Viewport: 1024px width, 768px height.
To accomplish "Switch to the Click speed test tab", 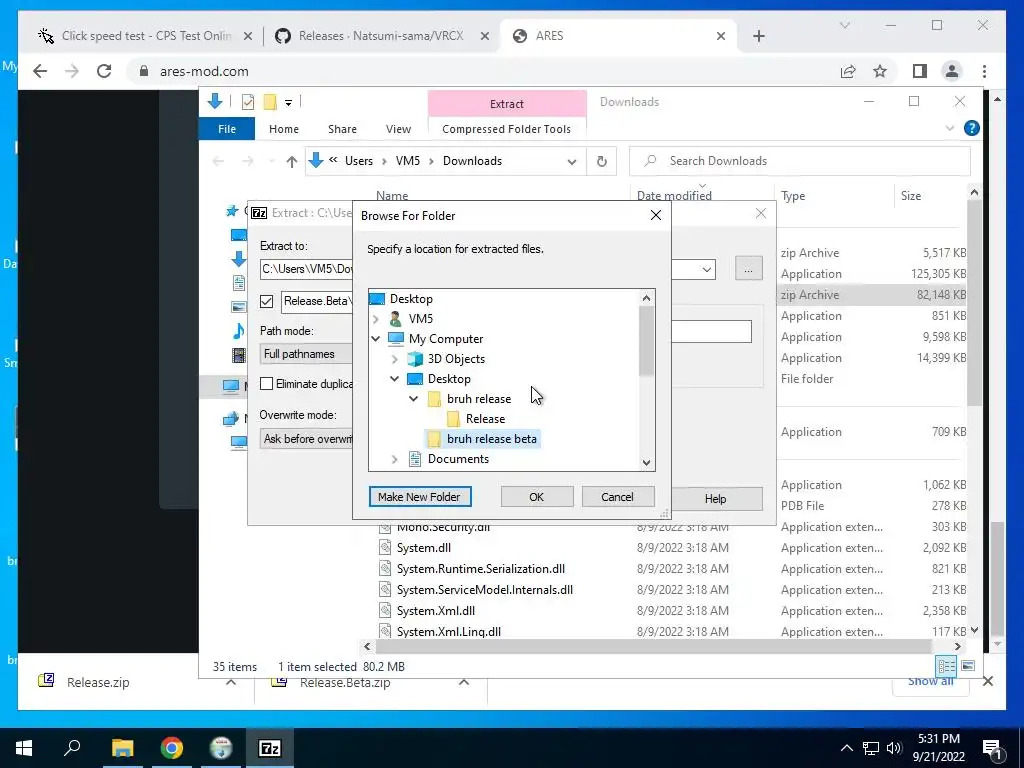I will (146, 36).
